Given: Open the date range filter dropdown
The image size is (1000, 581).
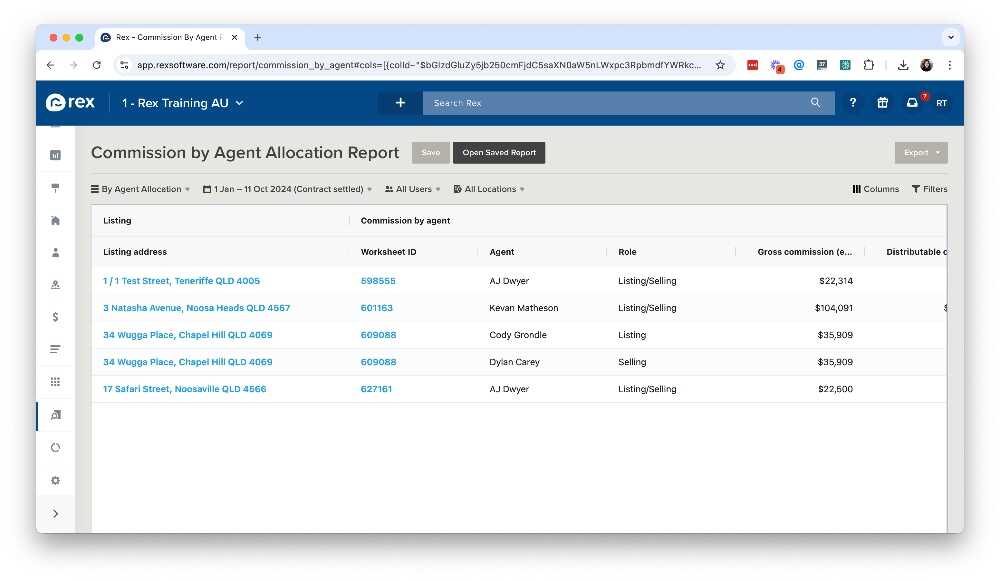Looking at the screenshot, I should [287, 189].
